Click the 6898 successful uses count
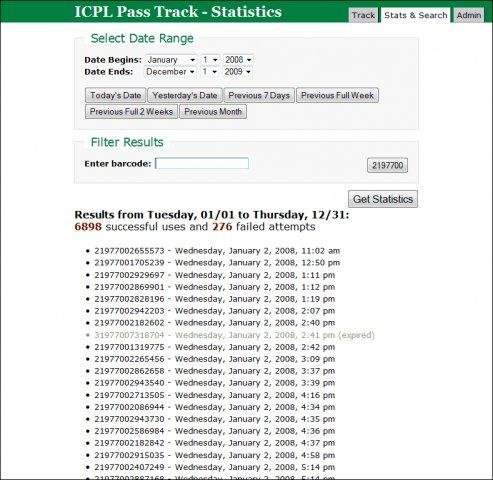The width and height of the screenshot is (493, 480). (88, 227)
